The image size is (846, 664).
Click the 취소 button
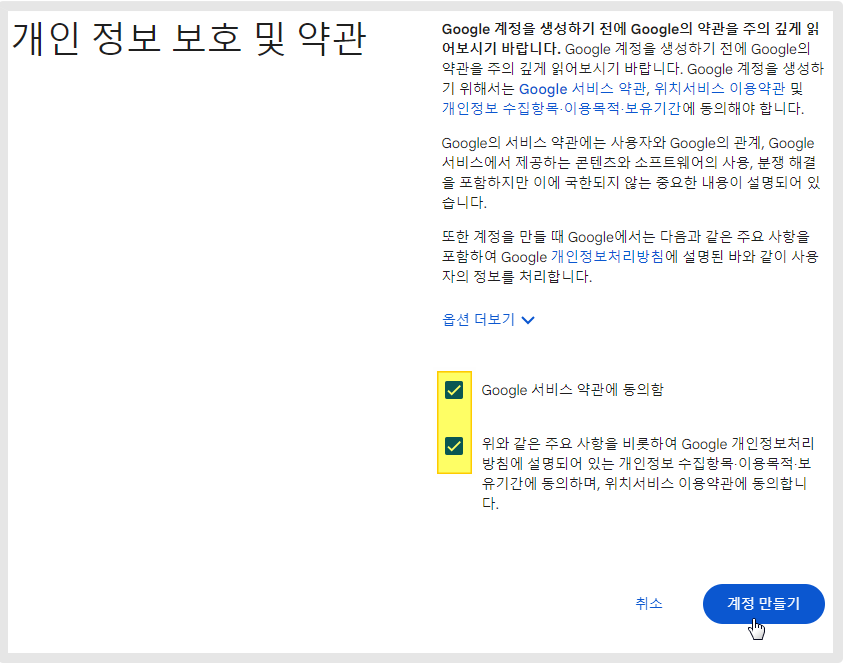coord(649,604)
